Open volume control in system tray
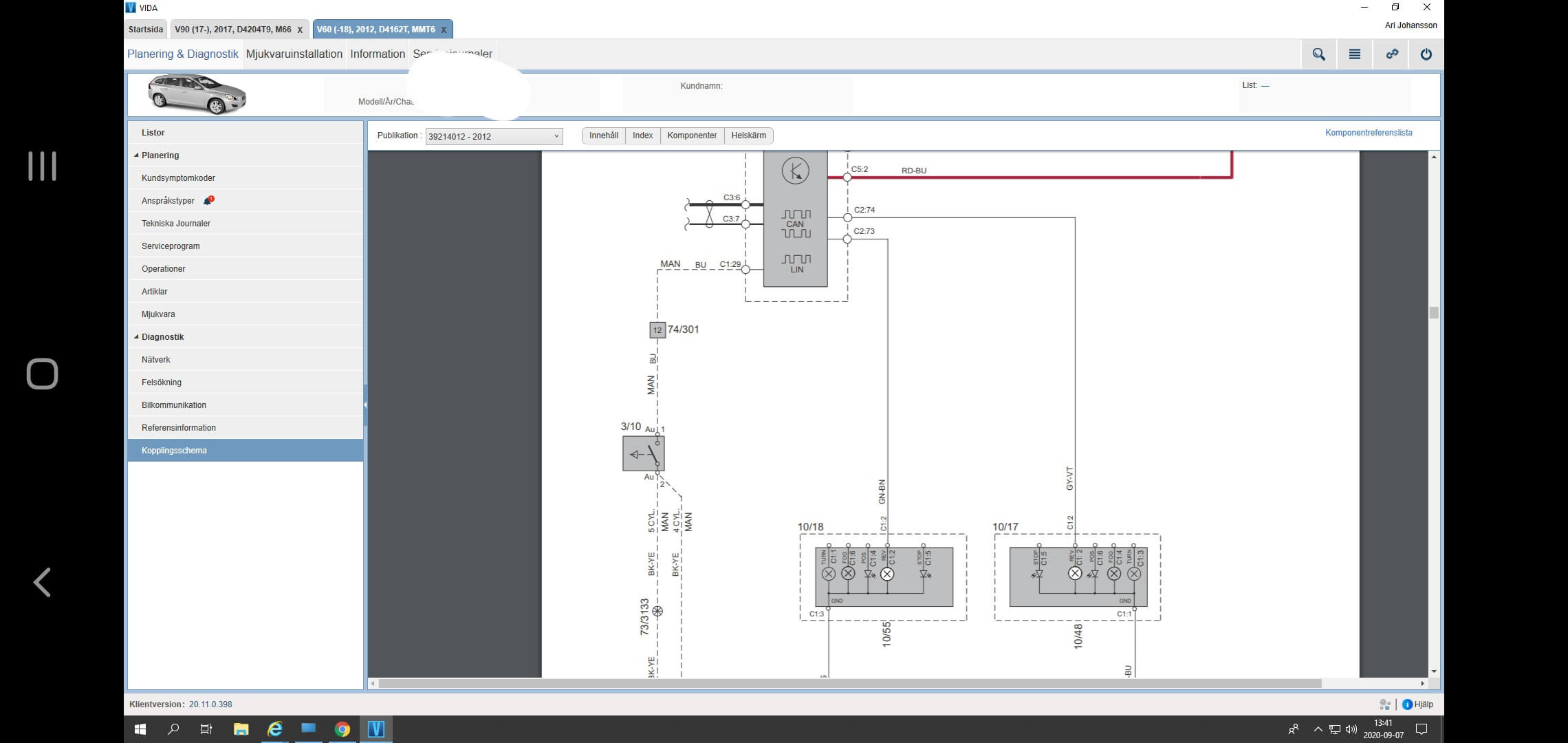The image size is (1568, 743). point(1351,729)
